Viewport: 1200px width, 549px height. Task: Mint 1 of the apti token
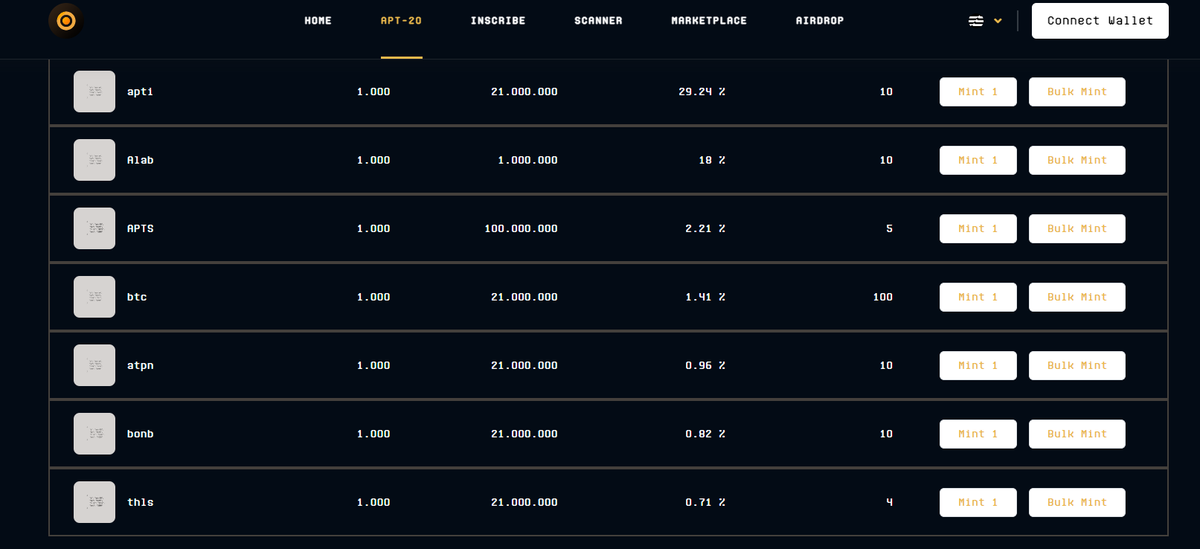pos(978,92)
